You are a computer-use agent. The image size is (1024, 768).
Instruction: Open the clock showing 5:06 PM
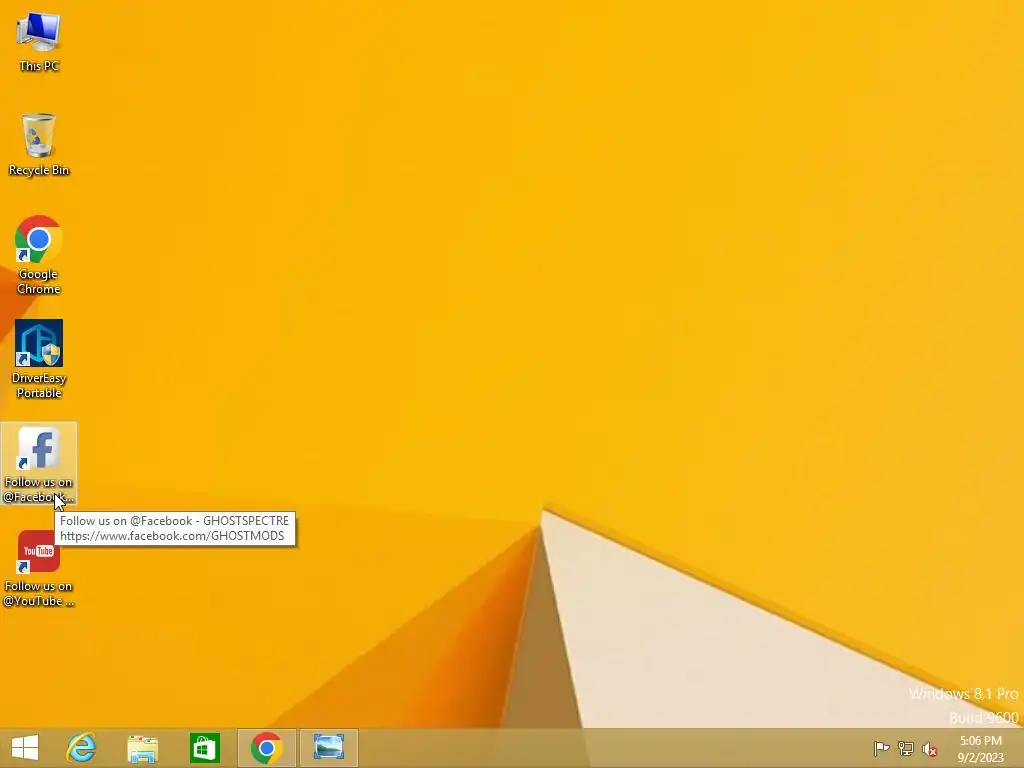tap(980, 741)
